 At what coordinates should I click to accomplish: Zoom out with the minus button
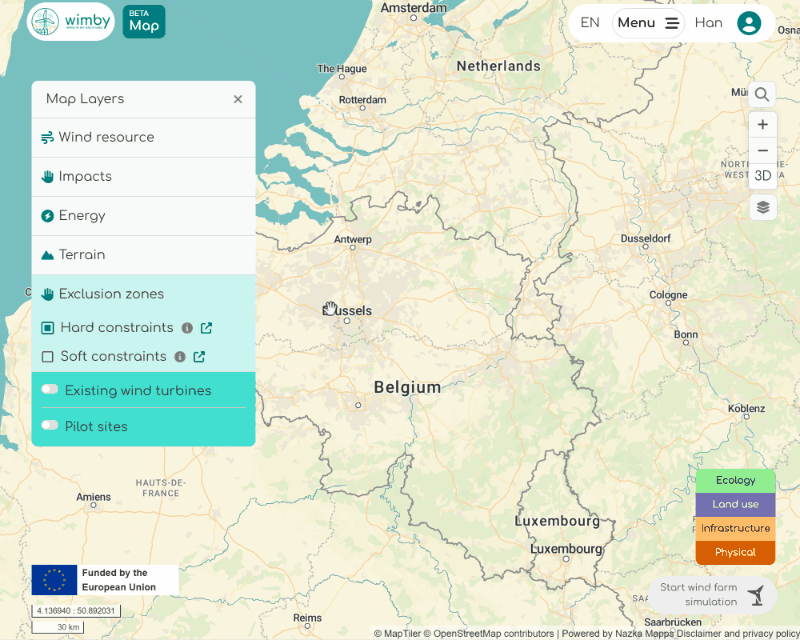762,151
